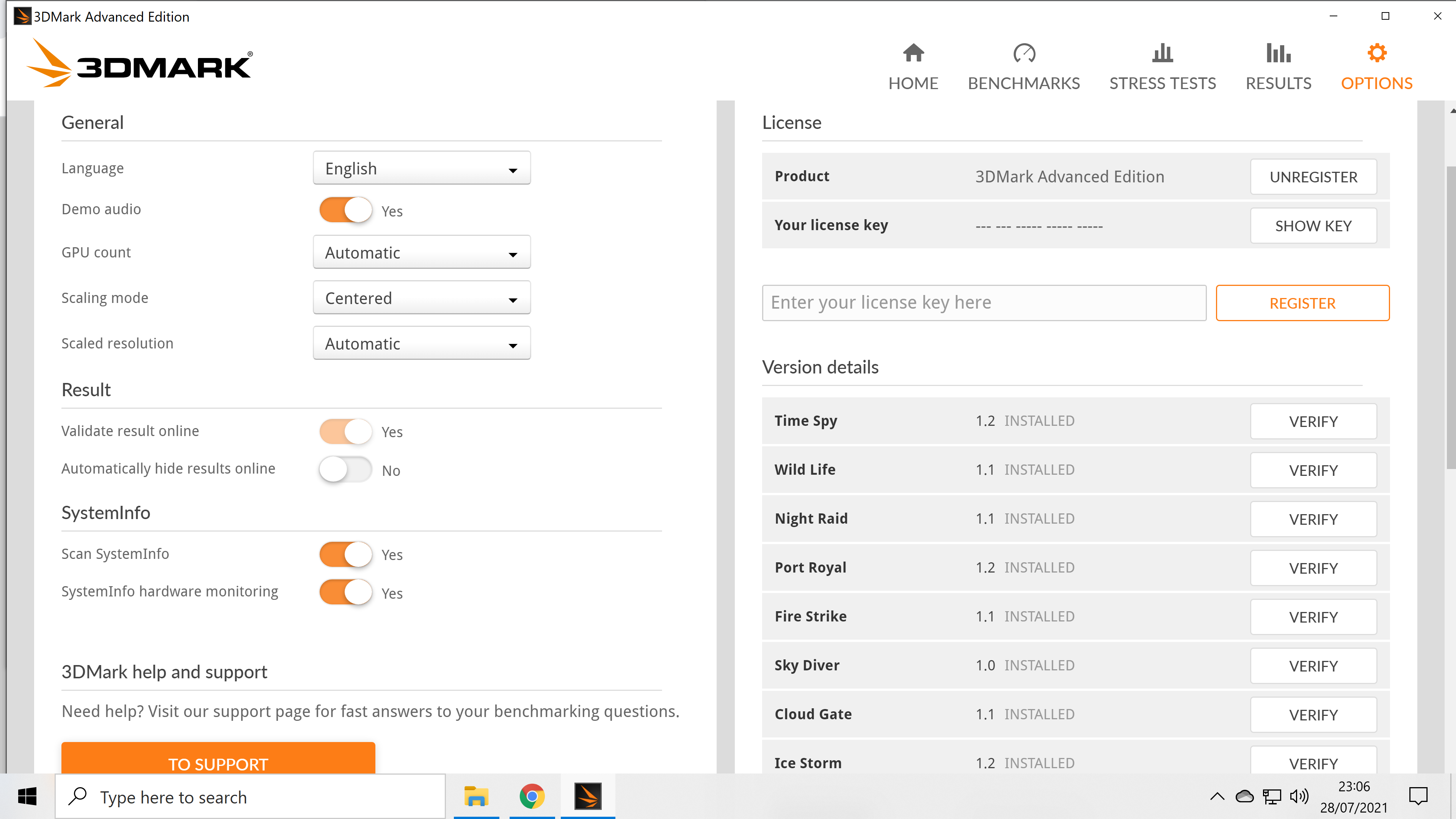Viewport: 1456px width, 819px height.
Task: Click the UNREGISTER button
Action: [1313, 177]
